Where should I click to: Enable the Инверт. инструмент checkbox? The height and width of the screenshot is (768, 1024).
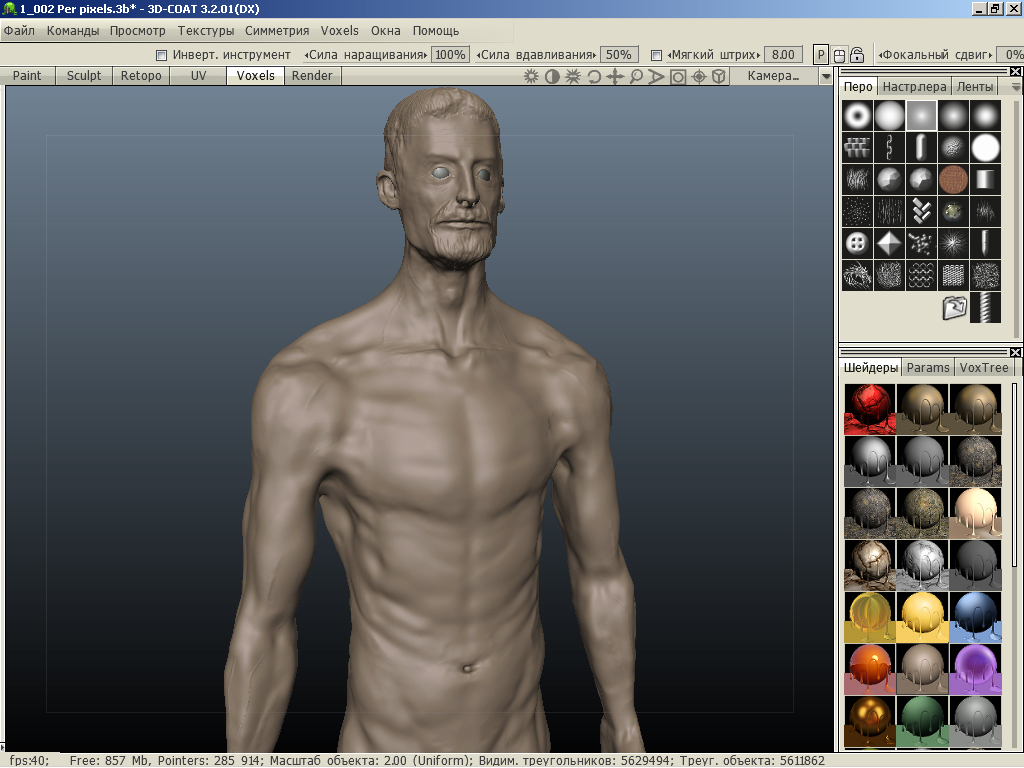[x=162, y=55]
